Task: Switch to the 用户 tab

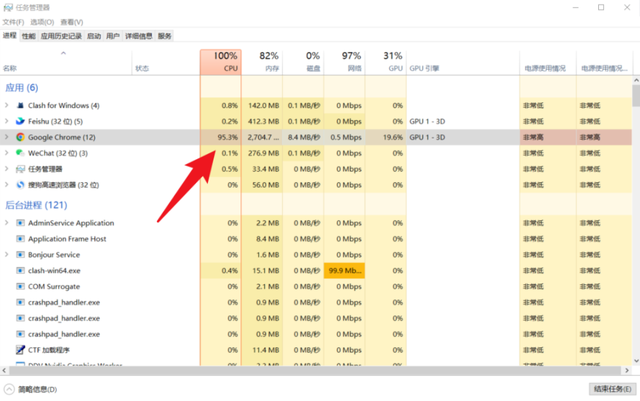Action: point(113,36)
